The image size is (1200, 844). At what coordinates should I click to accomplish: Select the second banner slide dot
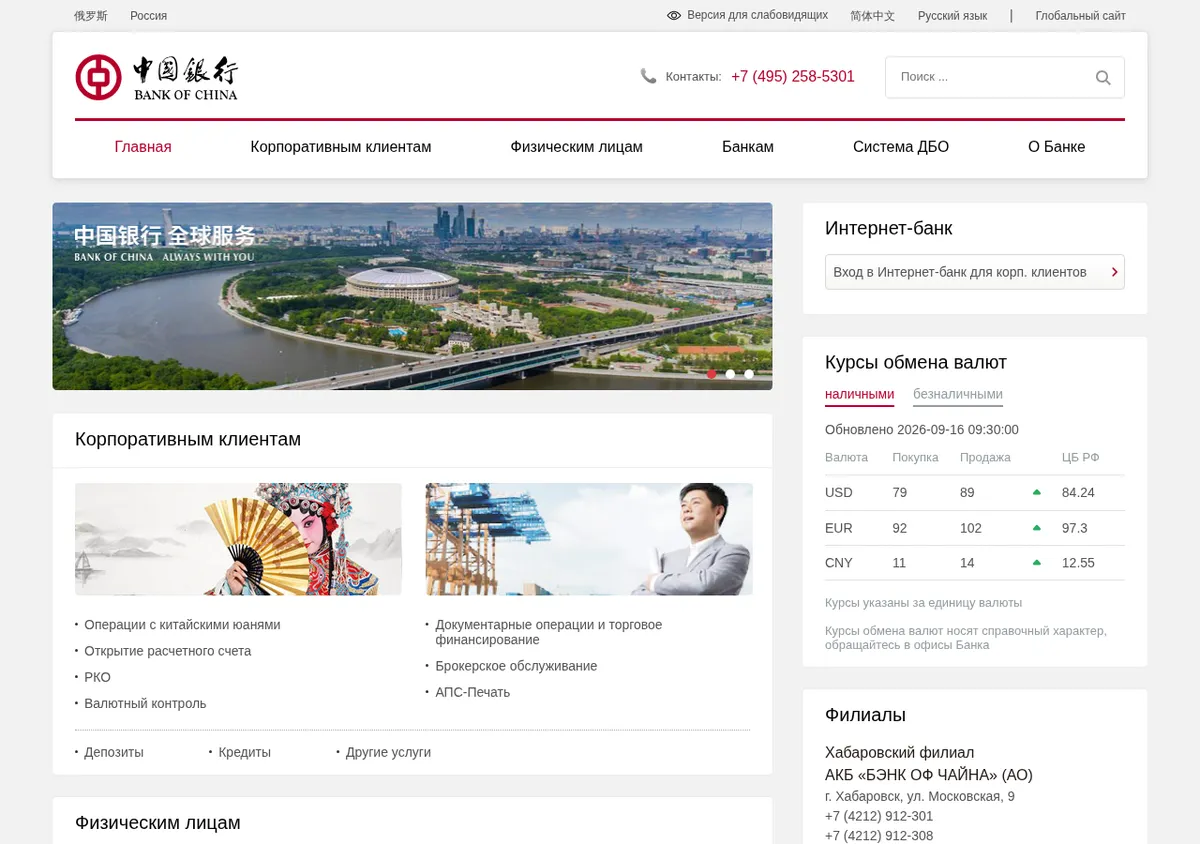click(730, 374)
